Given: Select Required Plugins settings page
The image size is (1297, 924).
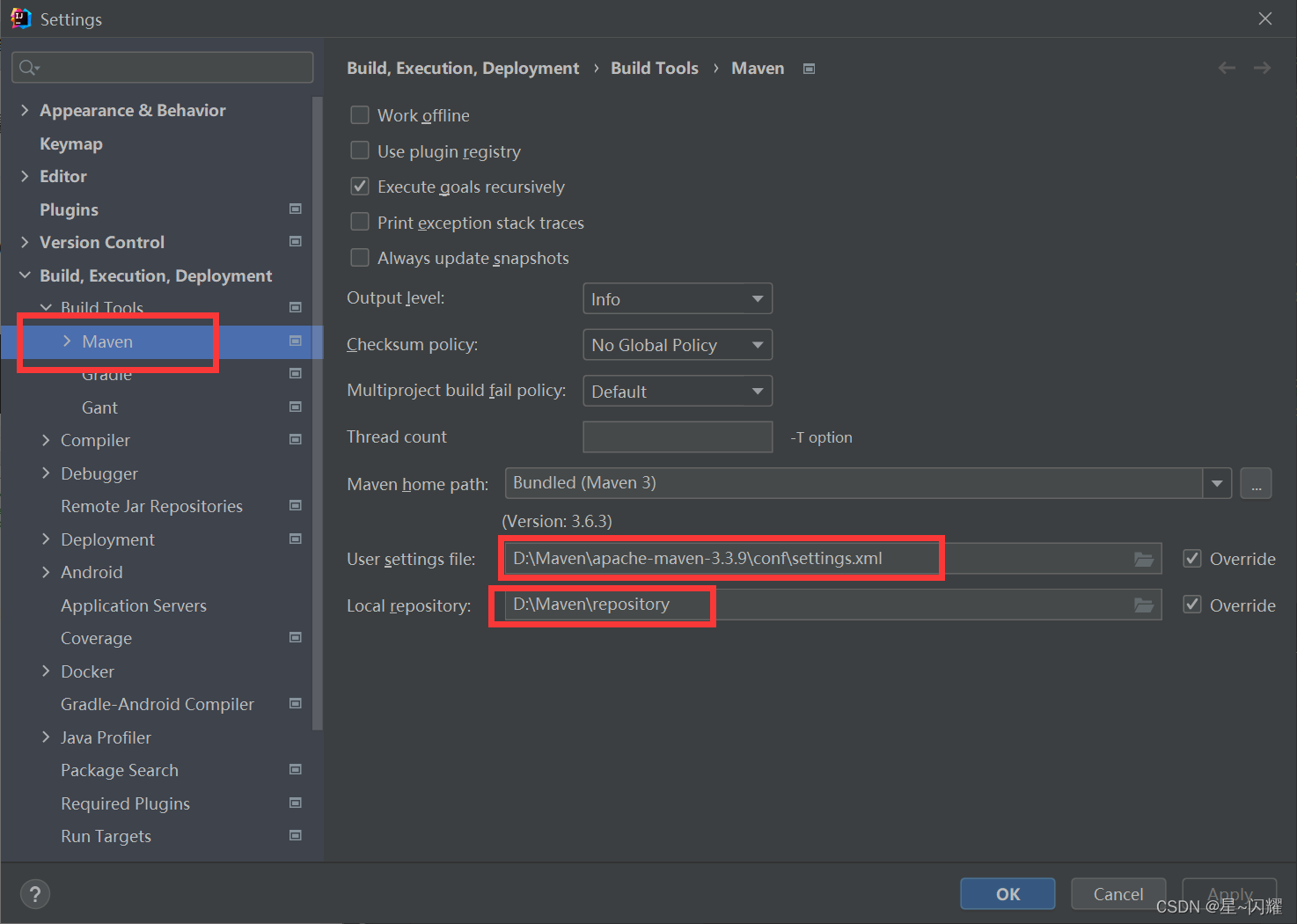Looking at the screenshot, I should click(x=125, y=803).
